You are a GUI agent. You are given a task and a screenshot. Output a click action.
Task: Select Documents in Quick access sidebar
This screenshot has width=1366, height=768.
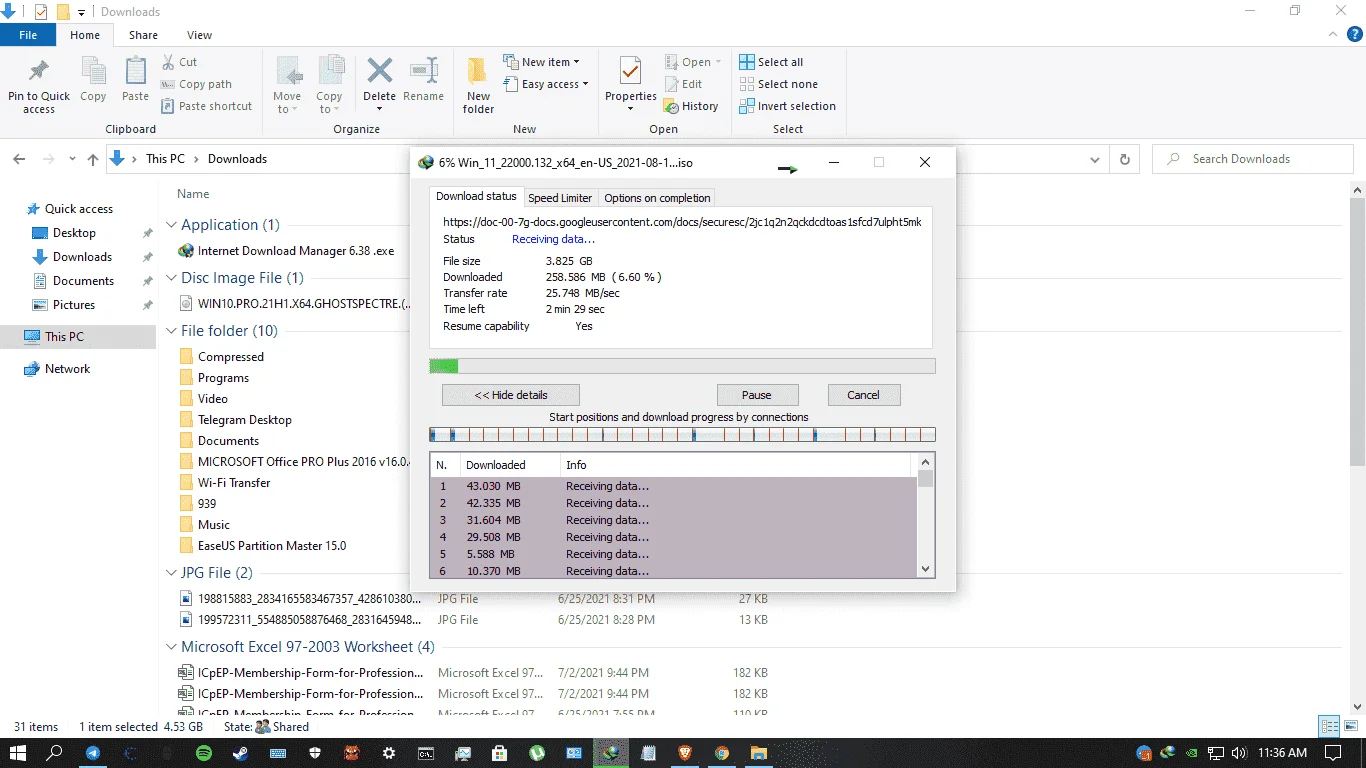point(84,281)
